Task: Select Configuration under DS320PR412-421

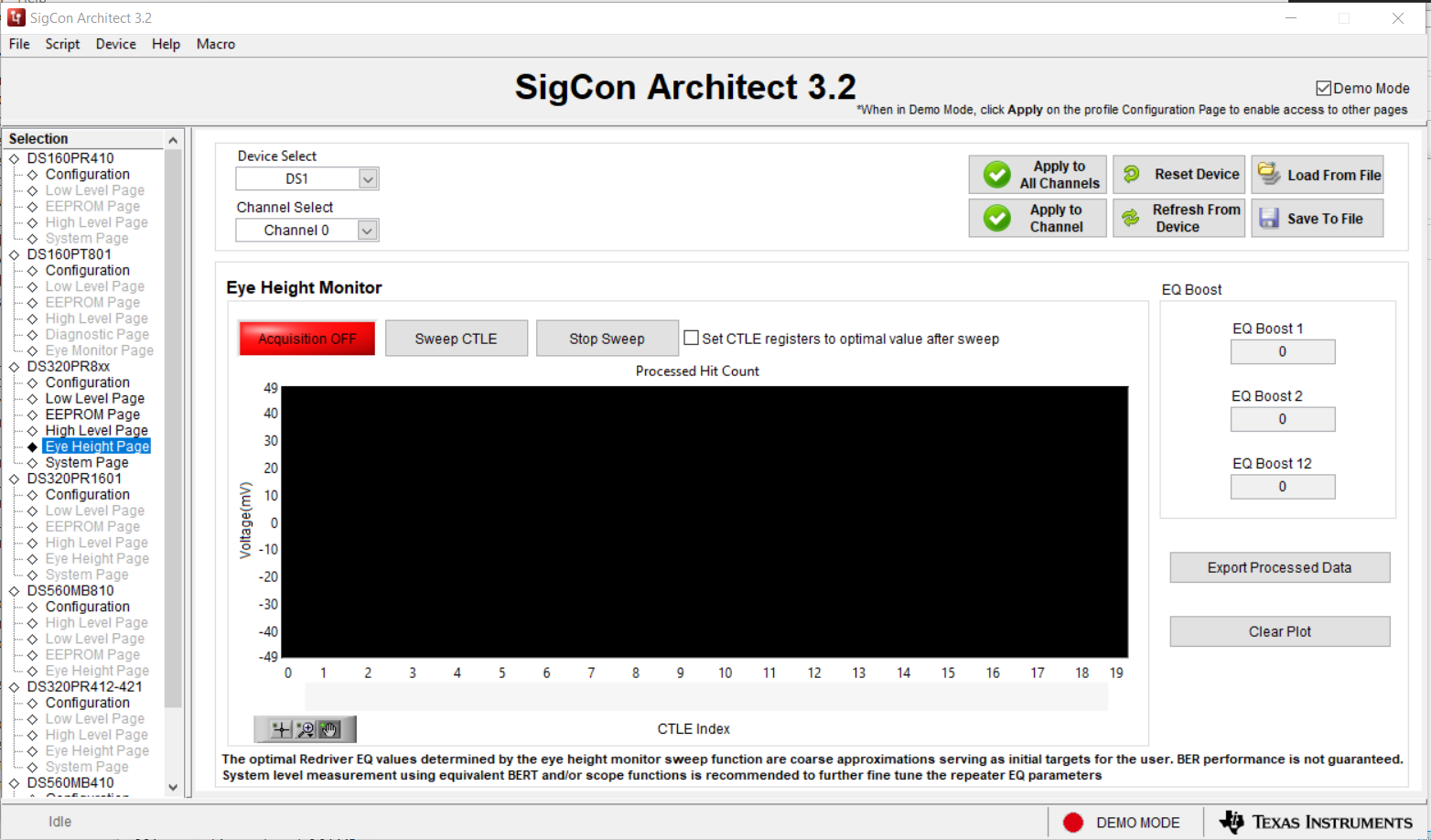Action: tap(88, 703)
